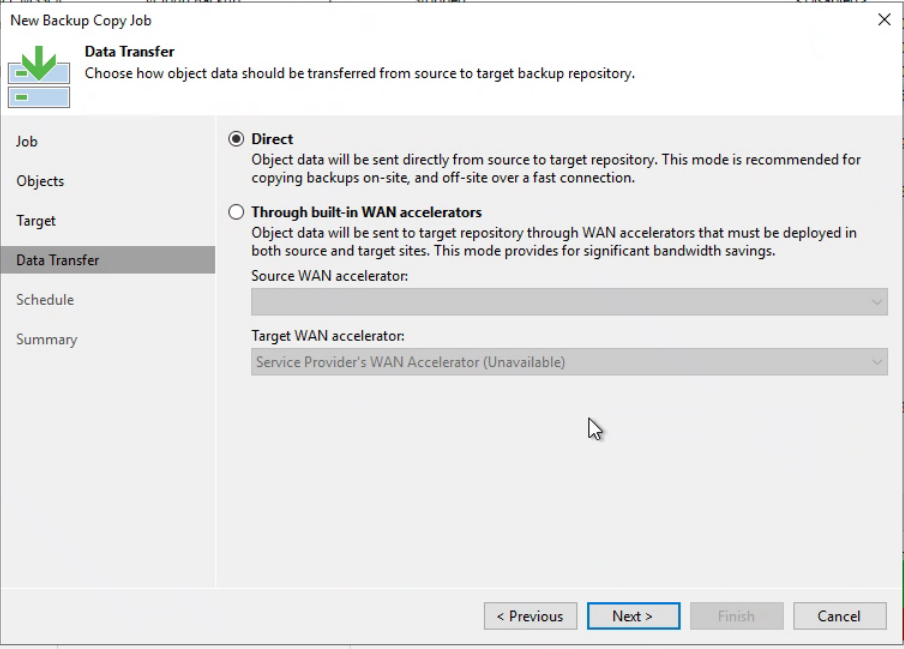Viewport: 904px width, 649px height.
Task: Click the 'Target WAN accelerator:' label
Action: 327,336
